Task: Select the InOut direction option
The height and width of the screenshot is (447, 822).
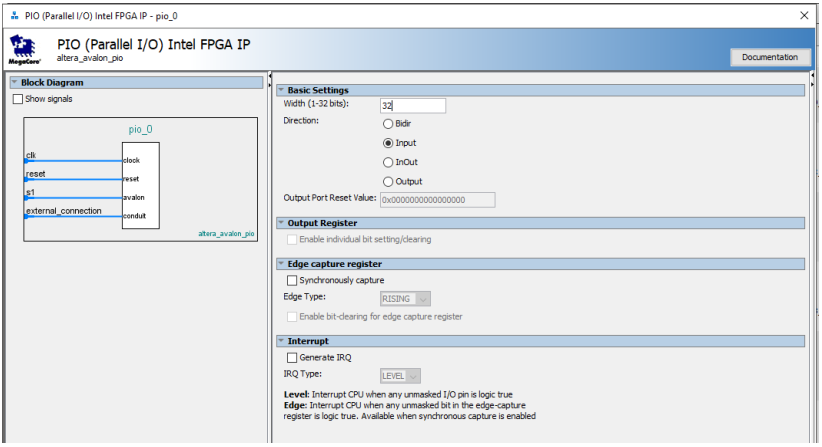Action: click(x=388, y=162)
